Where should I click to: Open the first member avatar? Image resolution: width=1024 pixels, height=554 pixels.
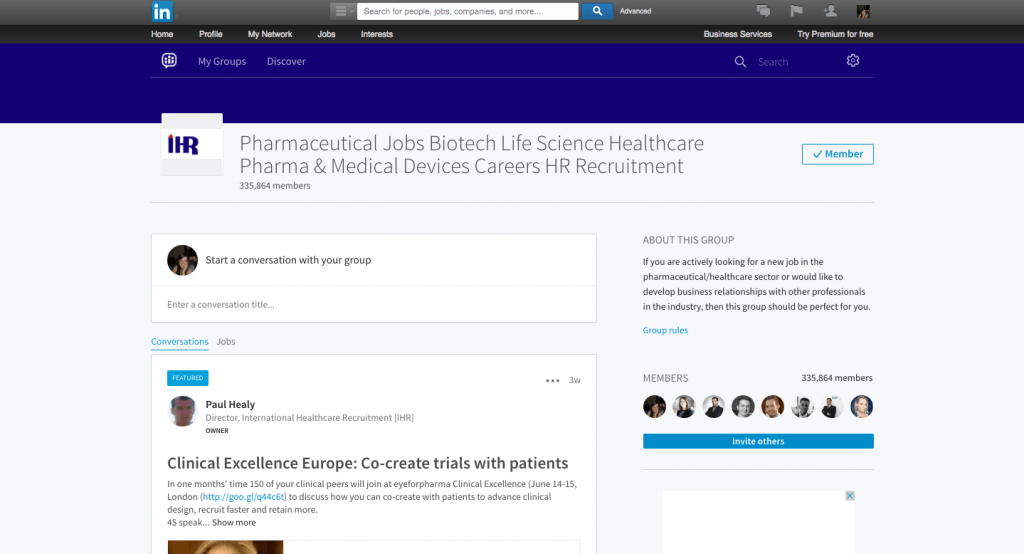654,406
